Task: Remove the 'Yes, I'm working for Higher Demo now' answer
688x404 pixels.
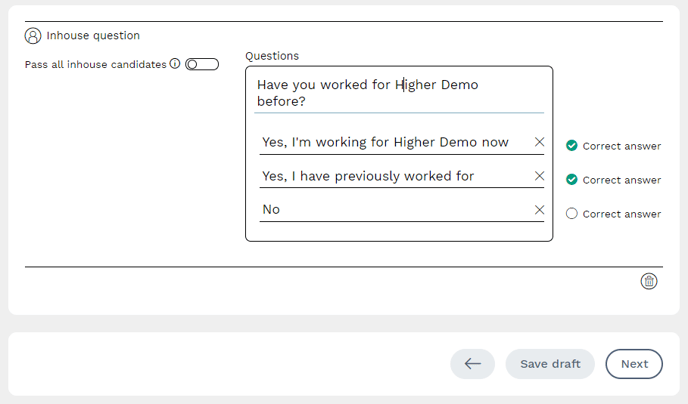Action: [540, 142]
